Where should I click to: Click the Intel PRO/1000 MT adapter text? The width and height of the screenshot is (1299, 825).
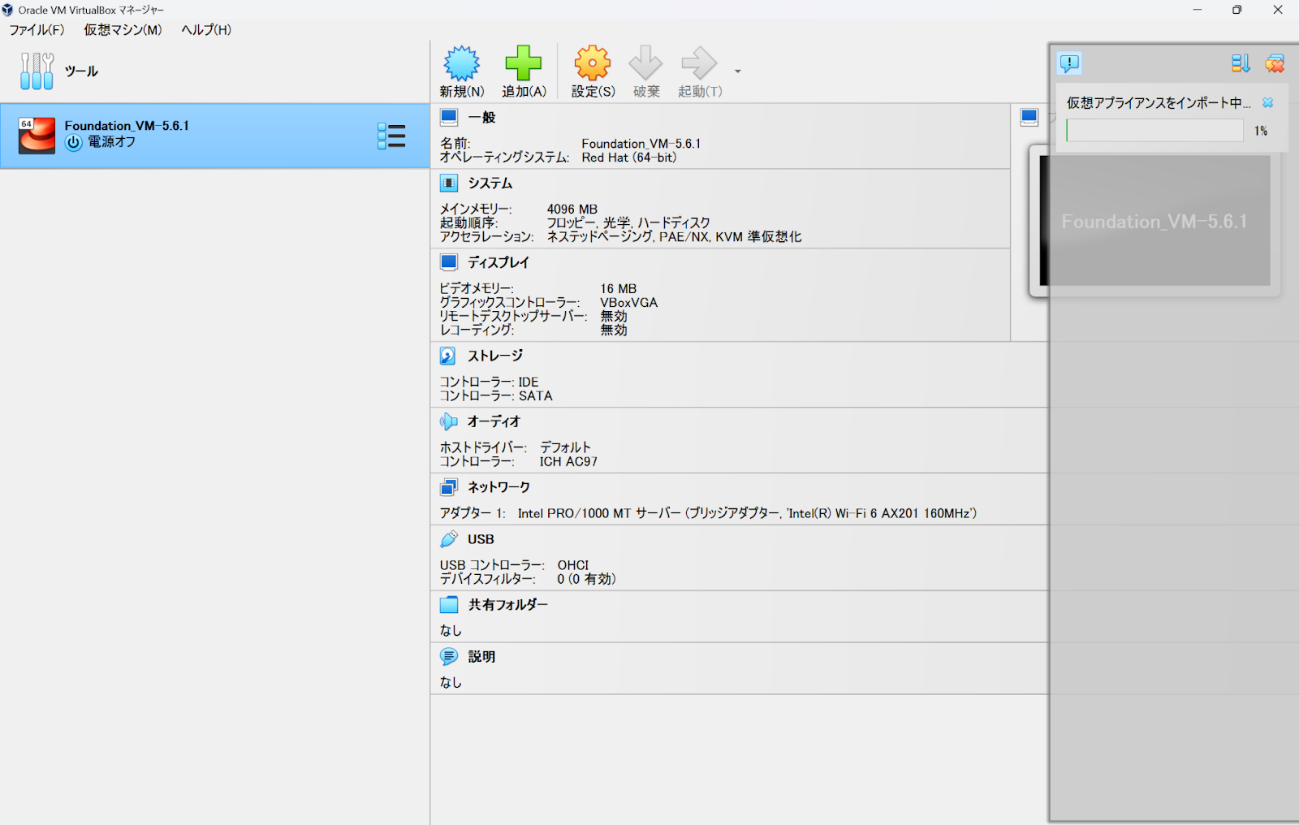[747, 513]
